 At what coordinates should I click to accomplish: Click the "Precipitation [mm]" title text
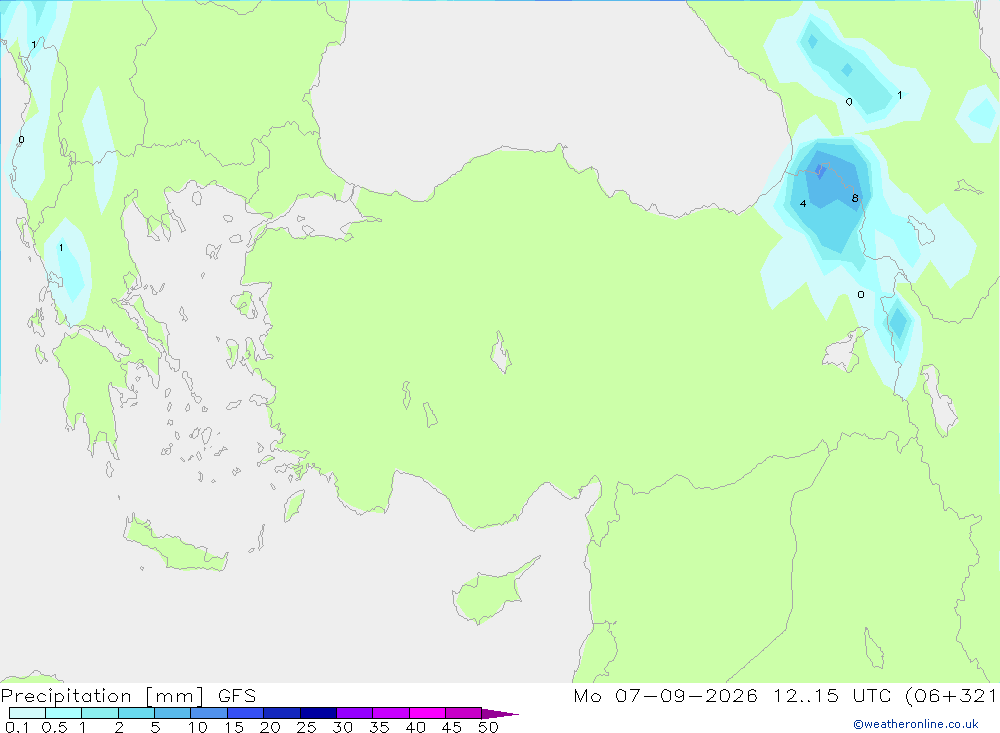[x=102, y=696]
